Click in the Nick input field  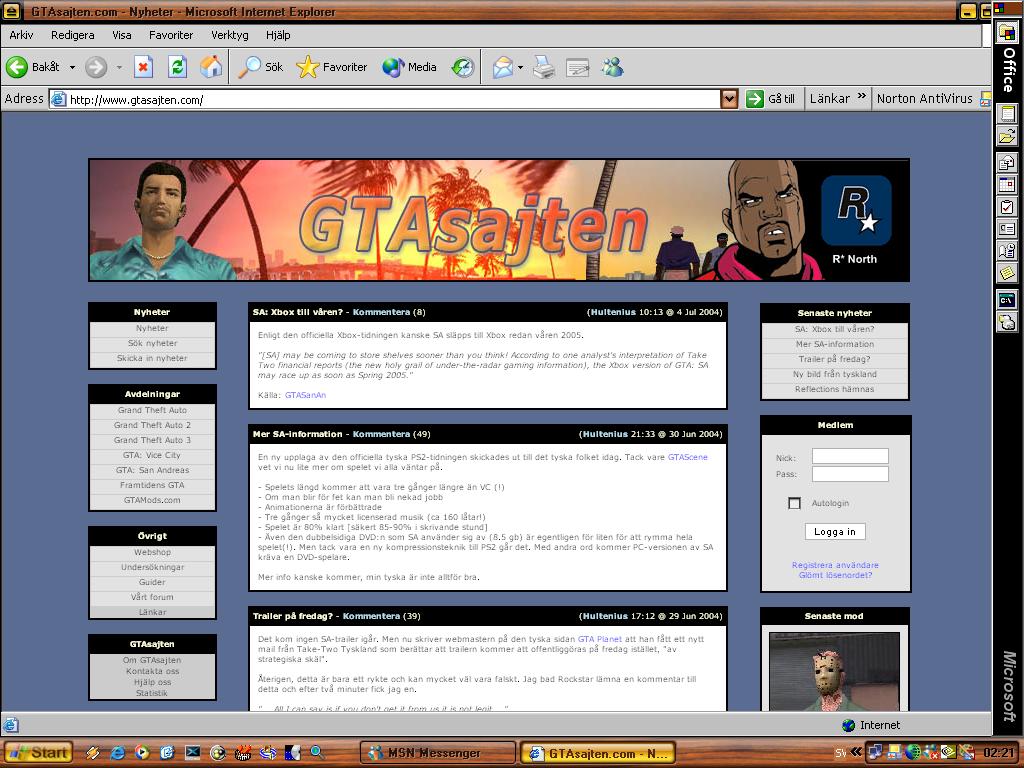[850, 456]
